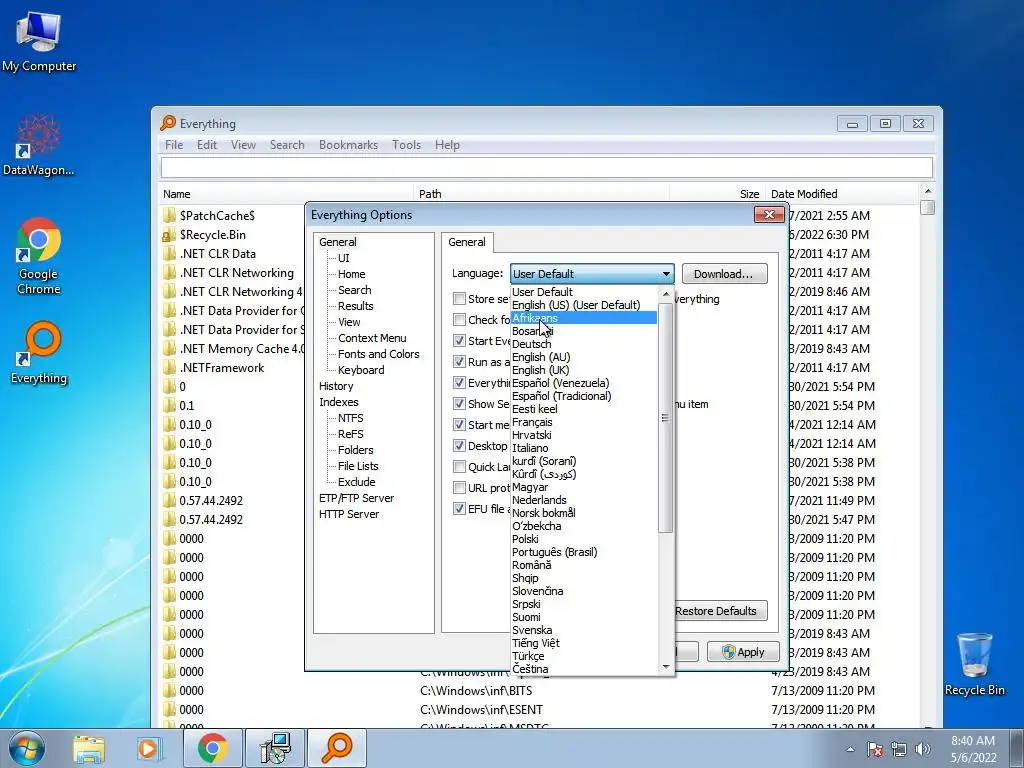Screen dimensions: 1024x768
Task: Launch media player from taskbar
Action: 148,749
